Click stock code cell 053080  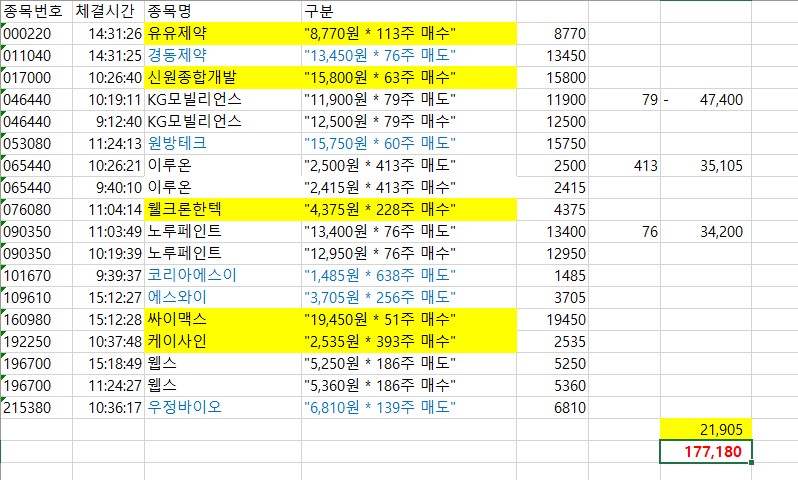click(x=37, y=144)
